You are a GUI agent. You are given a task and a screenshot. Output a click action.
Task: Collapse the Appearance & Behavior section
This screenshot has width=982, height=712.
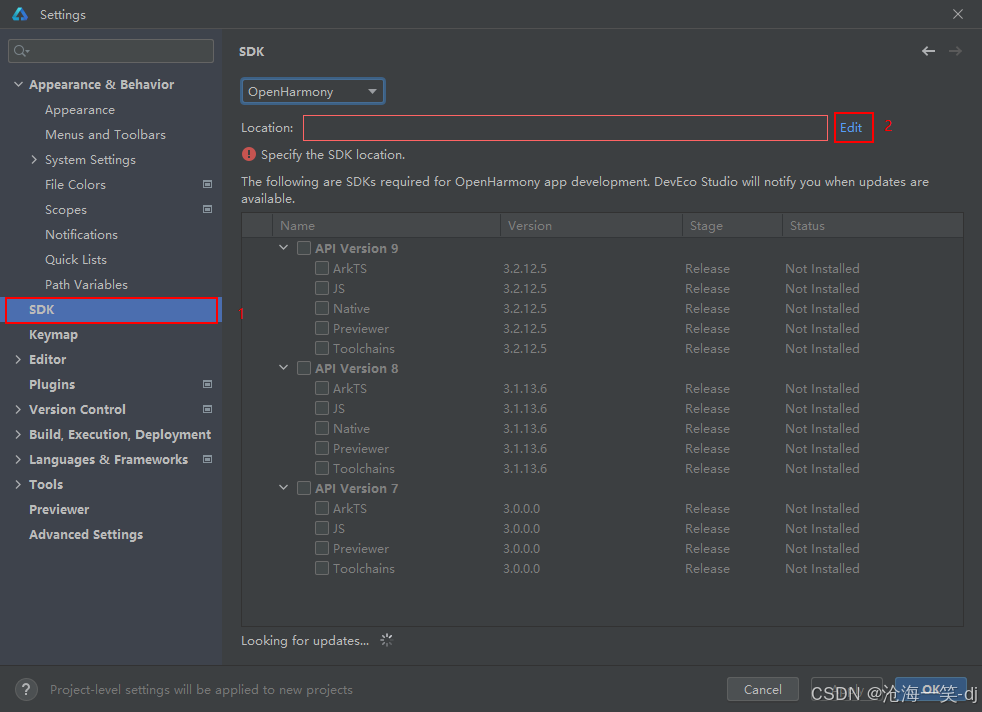pyautogui.click(x=18, y=84)
